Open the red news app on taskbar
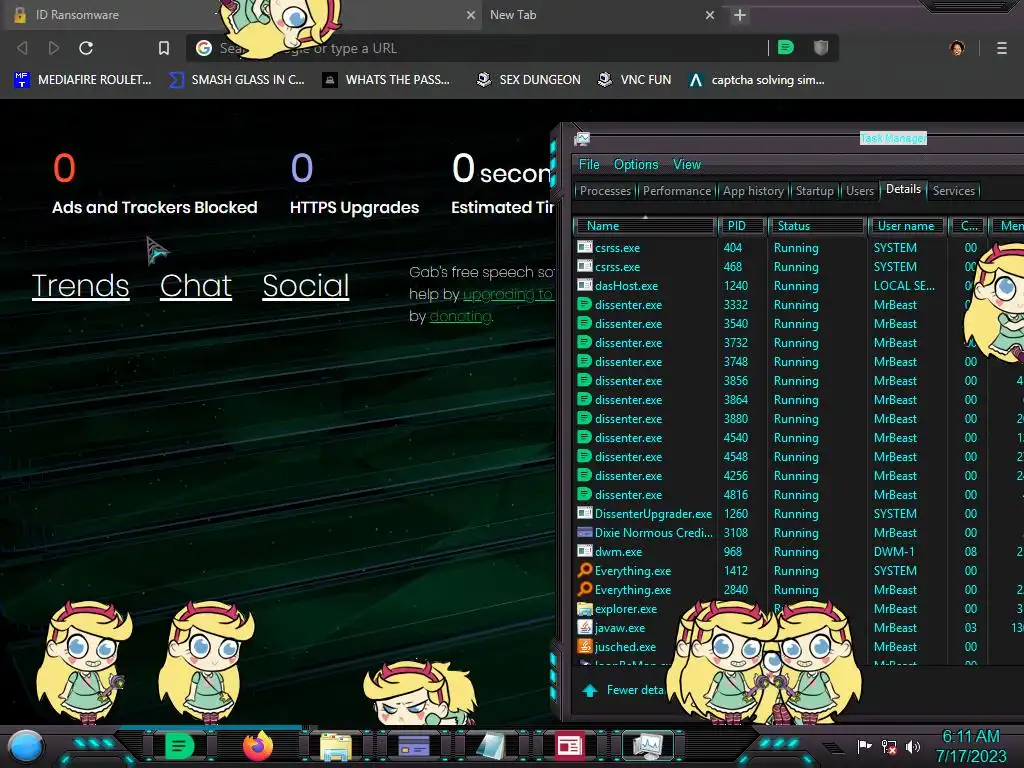This screenshot has width=1024, height=768. click(569, 746)
